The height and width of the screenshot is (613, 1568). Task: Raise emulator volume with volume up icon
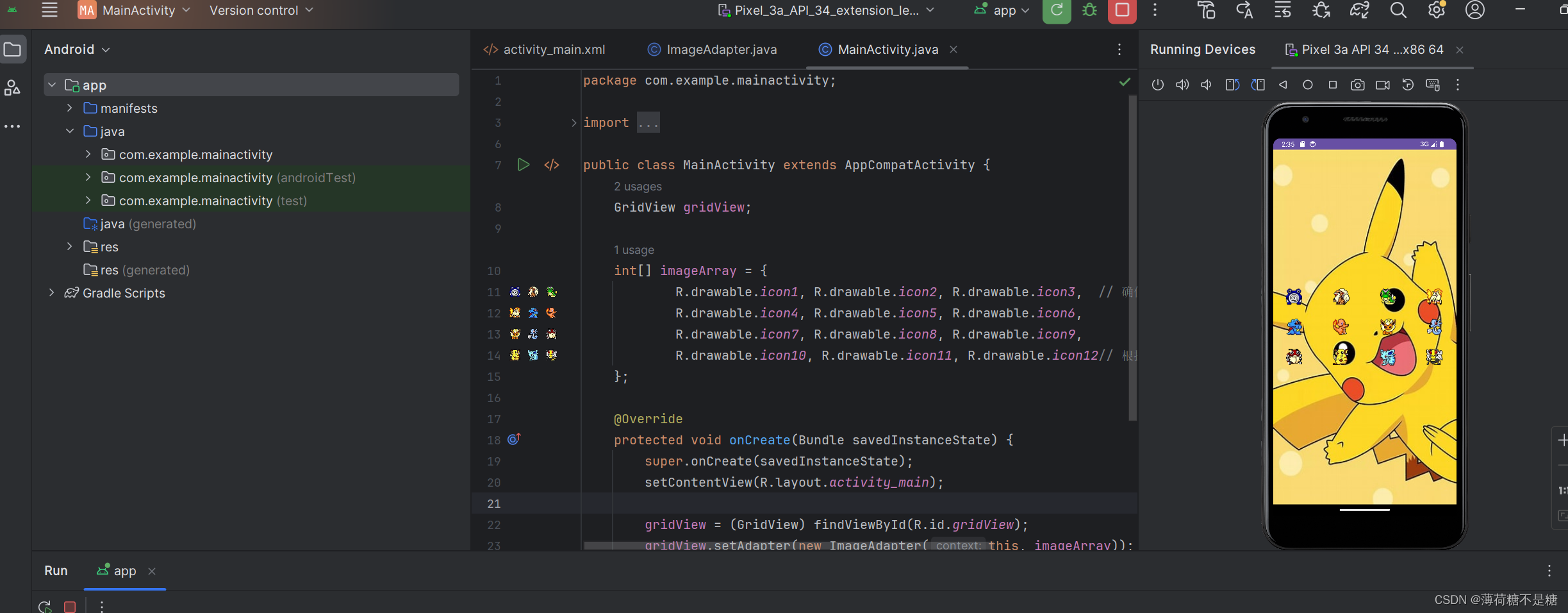1182,85
